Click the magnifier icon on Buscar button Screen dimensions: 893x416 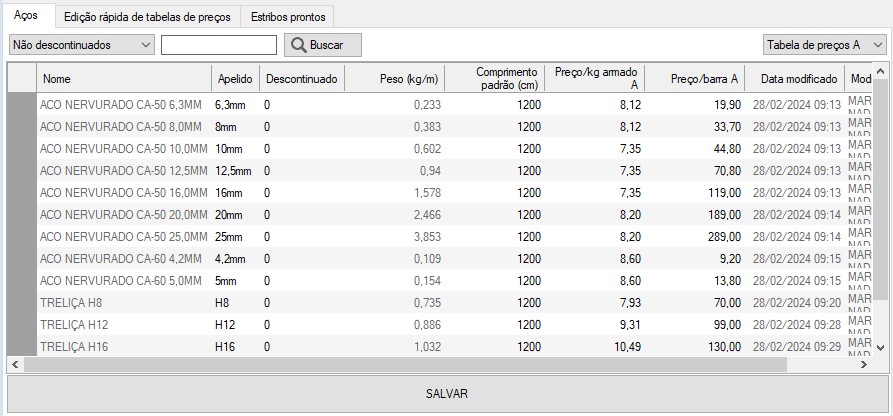tap(298, 45)
